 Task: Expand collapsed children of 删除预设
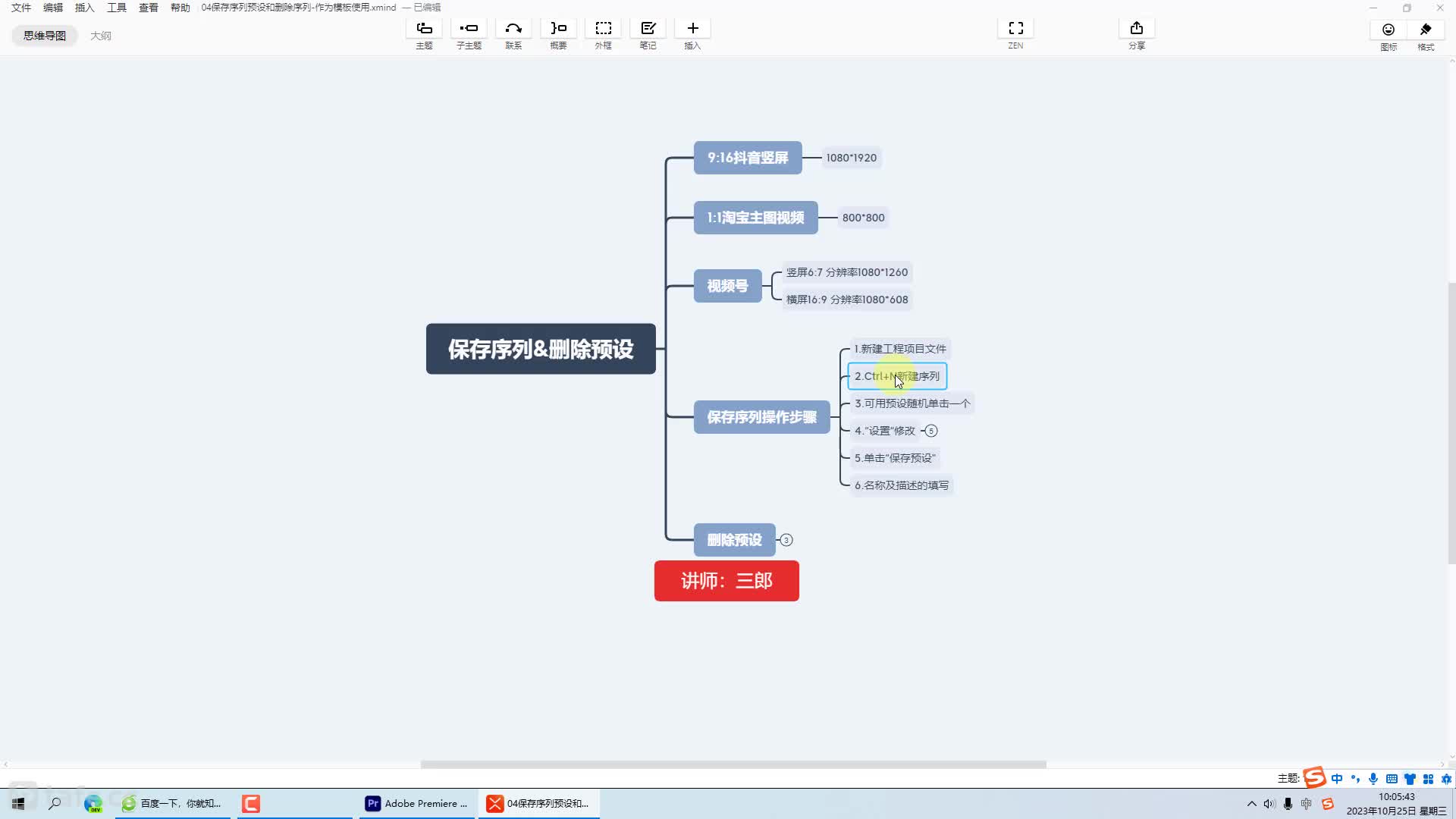tap(786, 540)
